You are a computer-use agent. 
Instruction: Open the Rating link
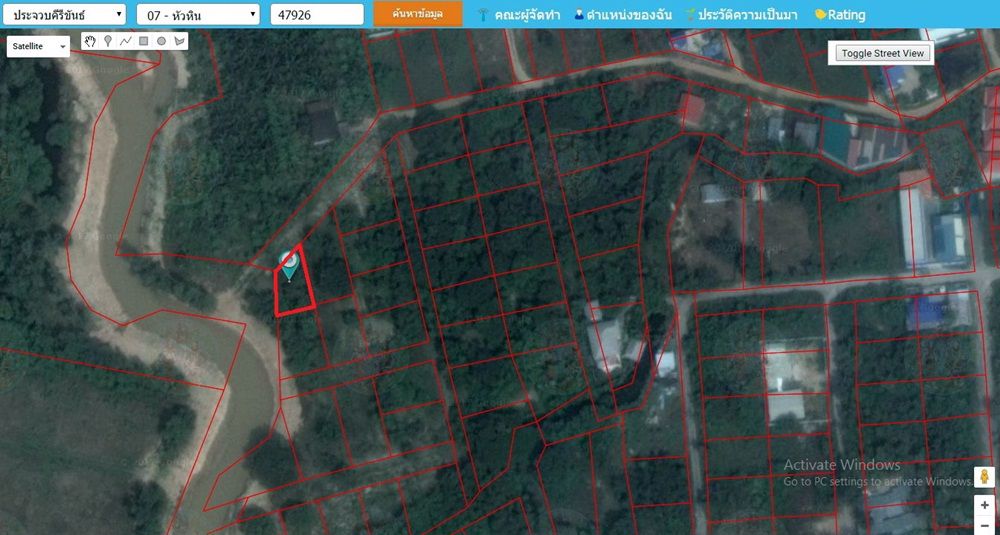pos(840,15)
